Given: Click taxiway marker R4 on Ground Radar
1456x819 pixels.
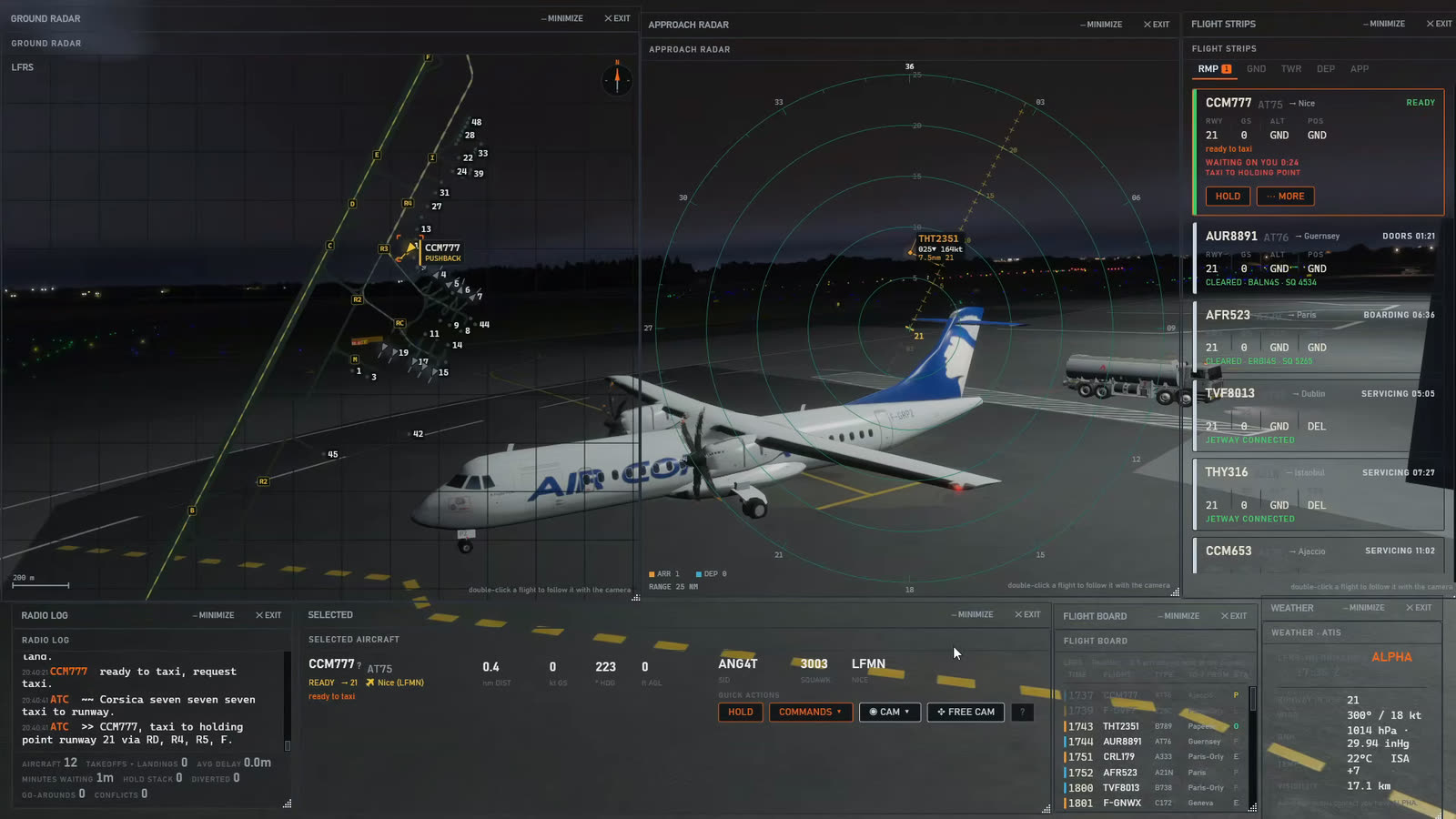Looking at the screenshot, I should coord(408,203).
